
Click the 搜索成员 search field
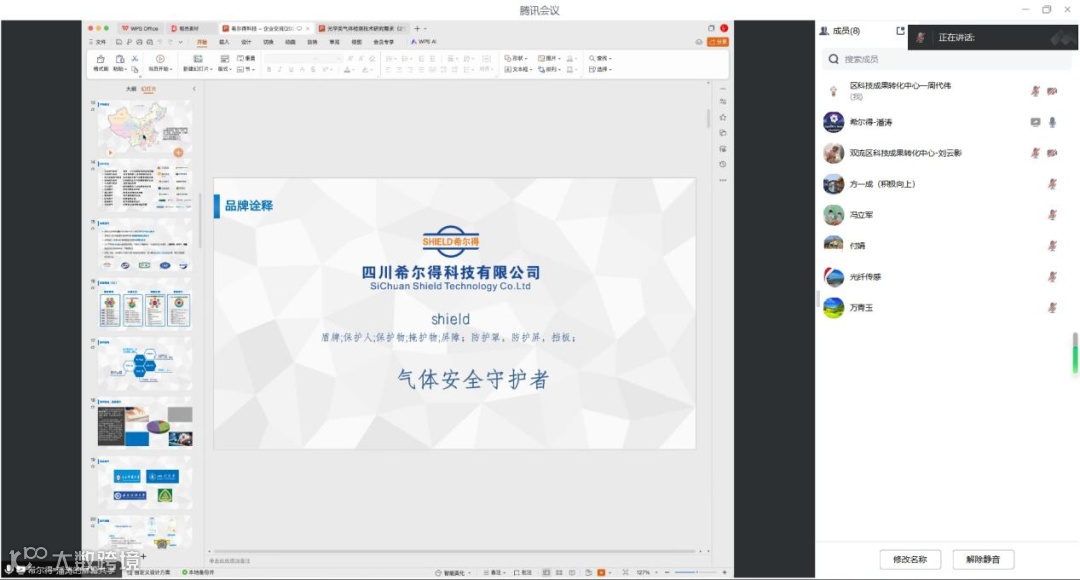click(x=947, y=59)
